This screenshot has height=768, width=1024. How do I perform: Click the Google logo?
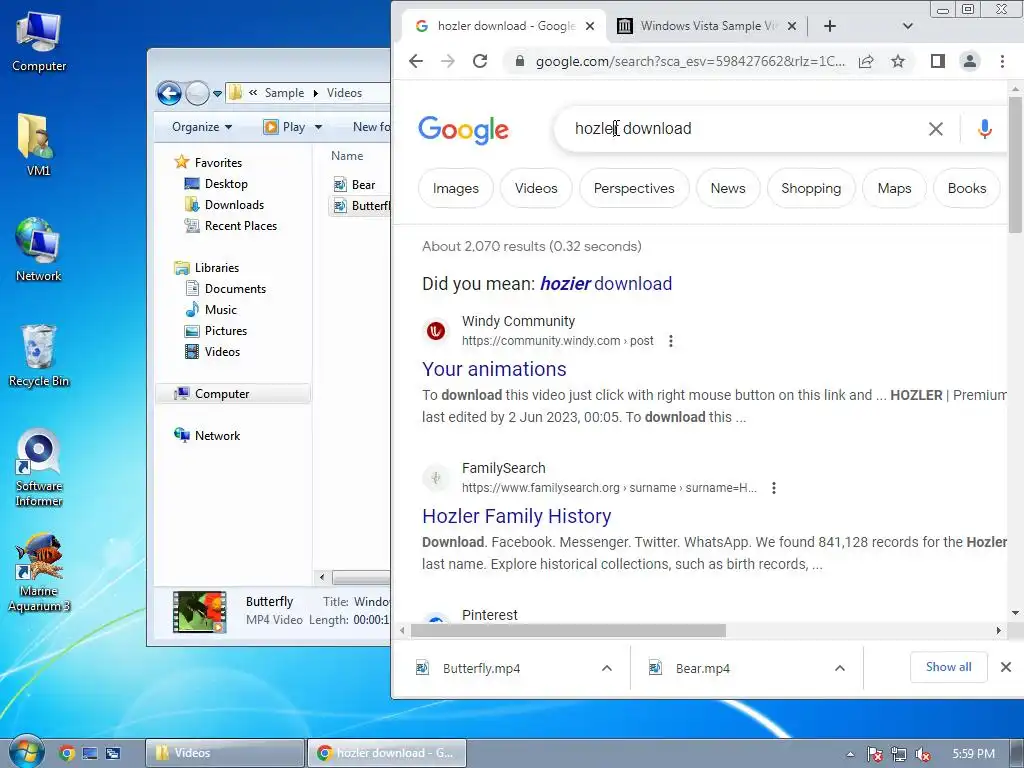tap(463, 130)
